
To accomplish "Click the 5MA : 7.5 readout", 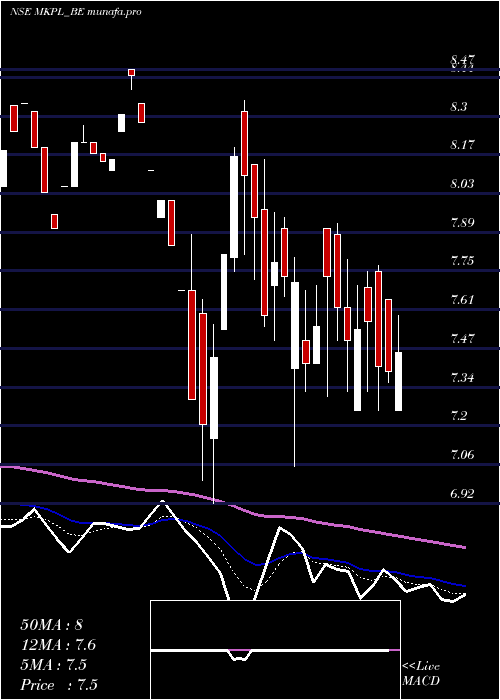I will [54, 665].
